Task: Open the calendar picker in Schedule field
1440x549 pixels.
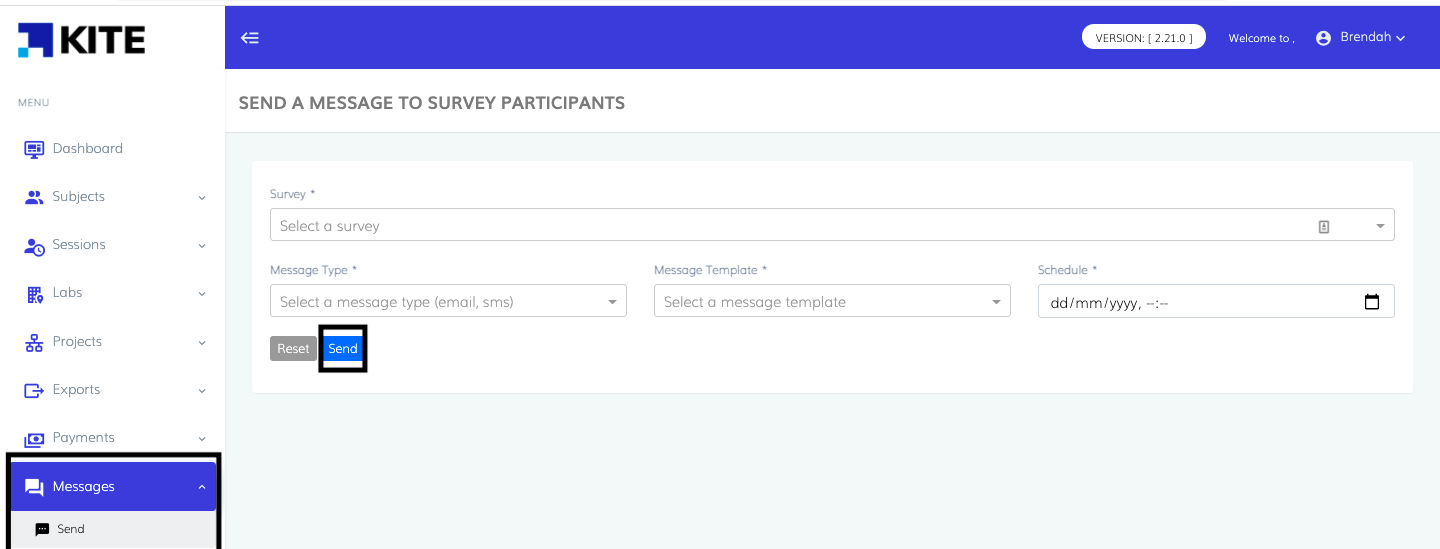Action: [1372, 302]
